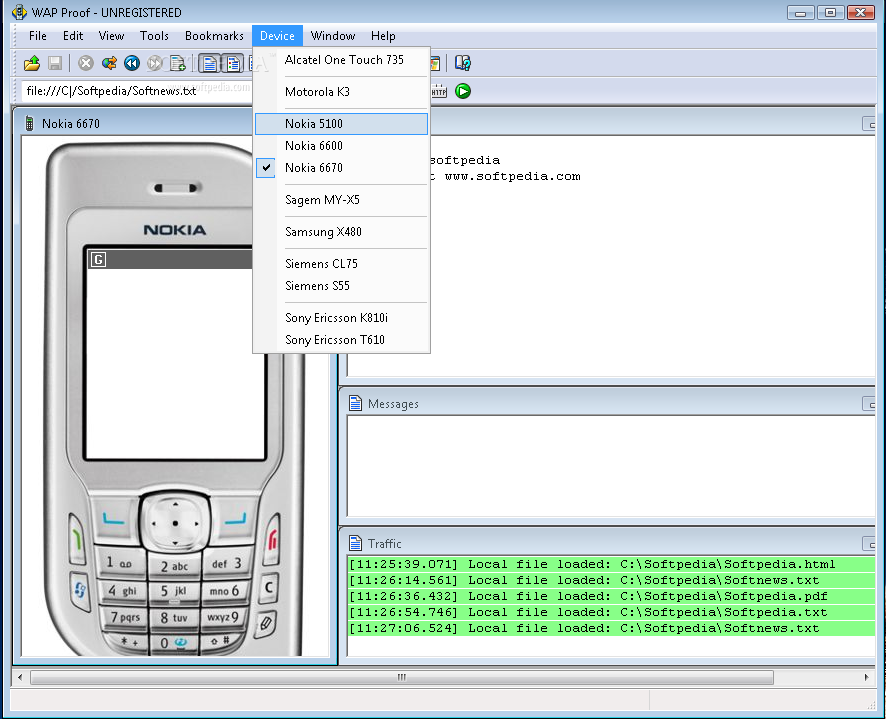Choose Sony Ericsson T610 device

click(341, 340)
